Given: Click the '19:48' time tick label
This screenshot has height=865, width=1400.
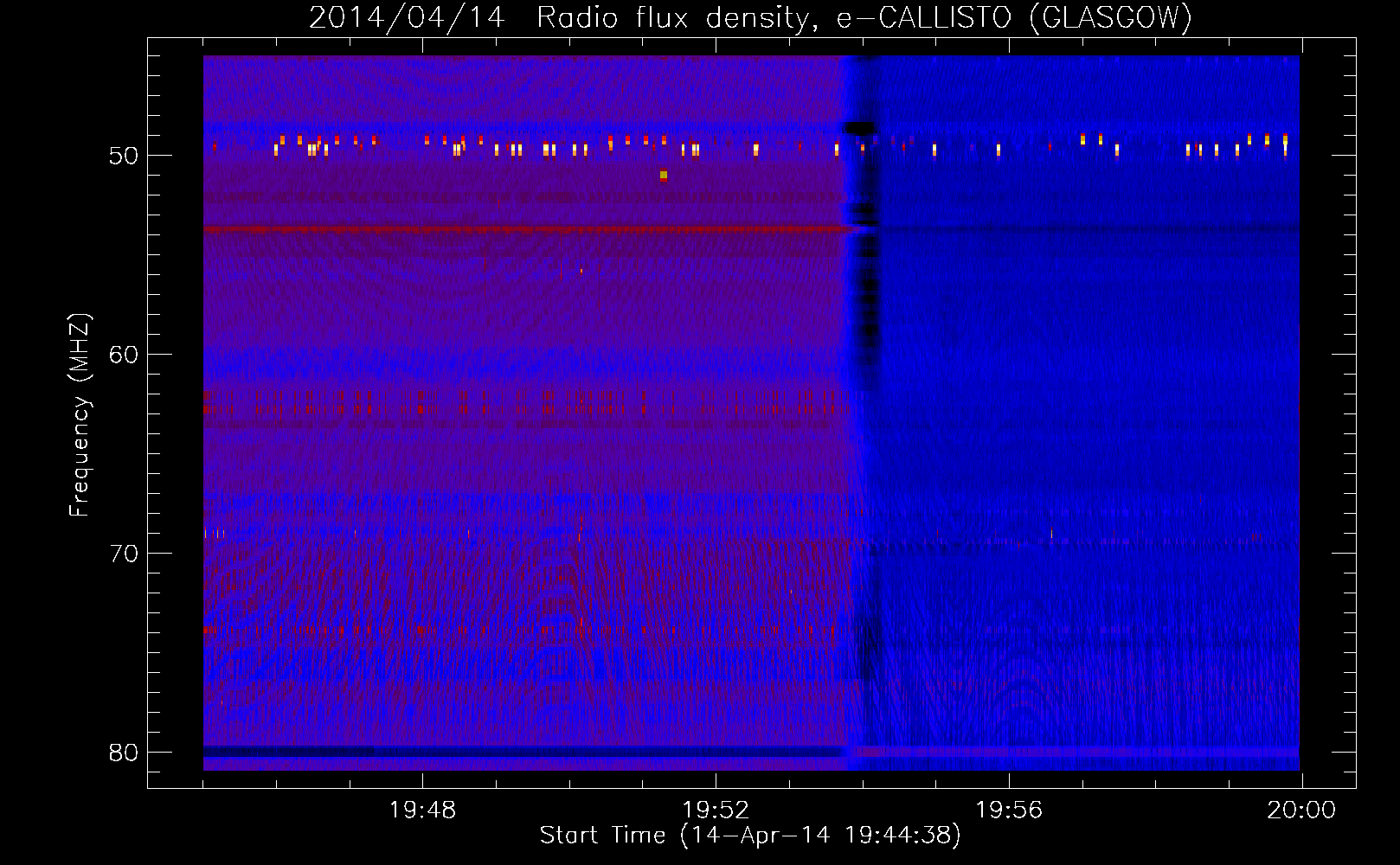Looking at the screenshot, I should click(422, 811).
